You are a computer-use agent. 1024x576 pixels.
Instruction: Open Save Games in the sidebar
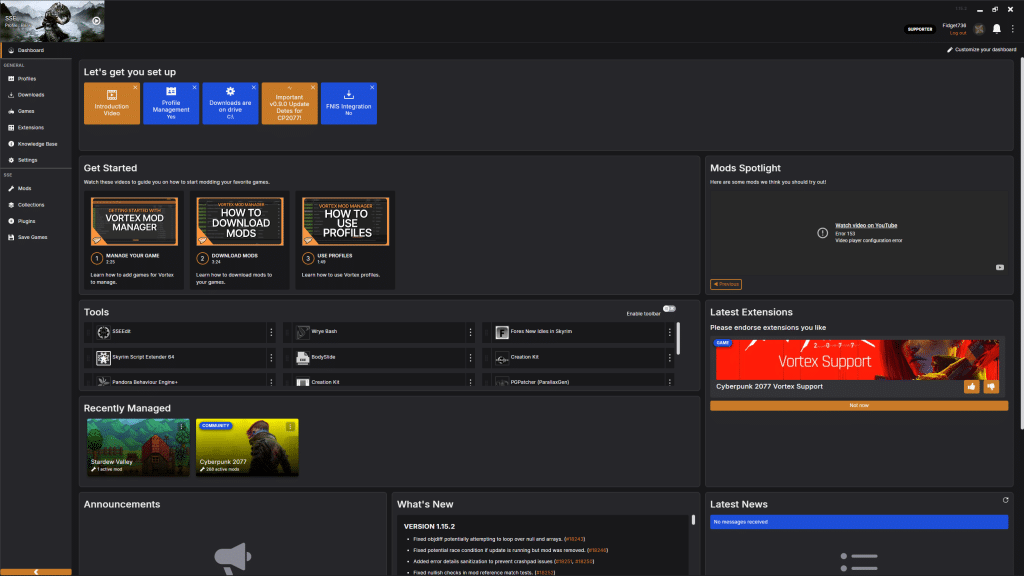[x=36, y=237]
